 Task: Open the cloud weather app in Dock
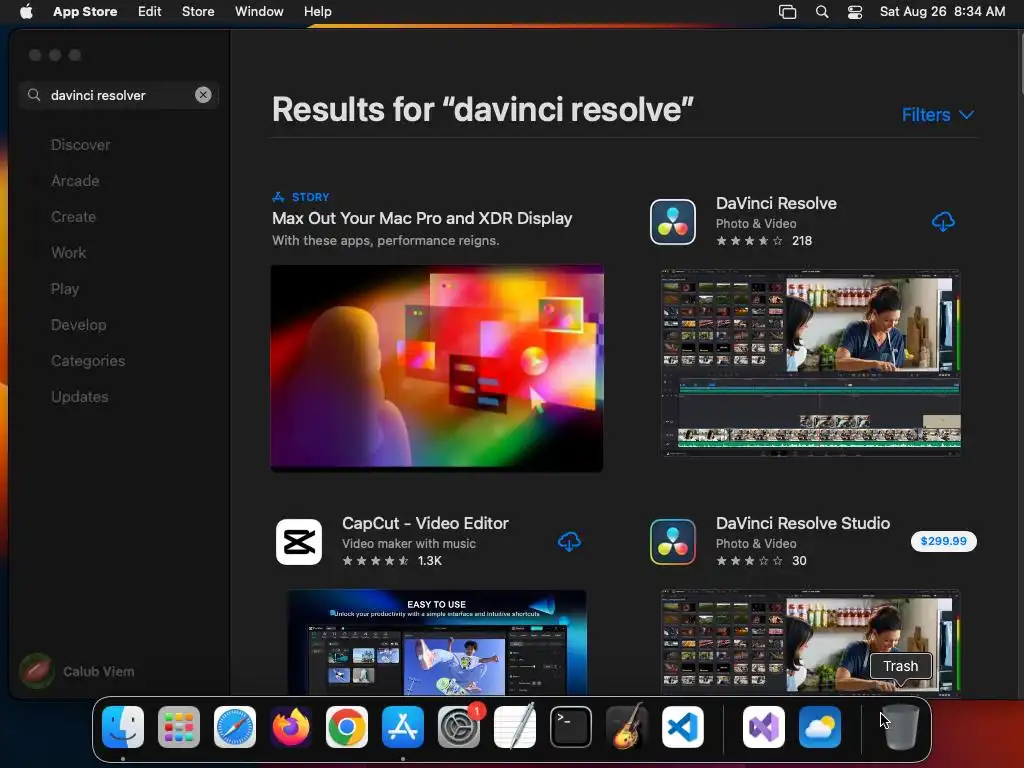820,727
